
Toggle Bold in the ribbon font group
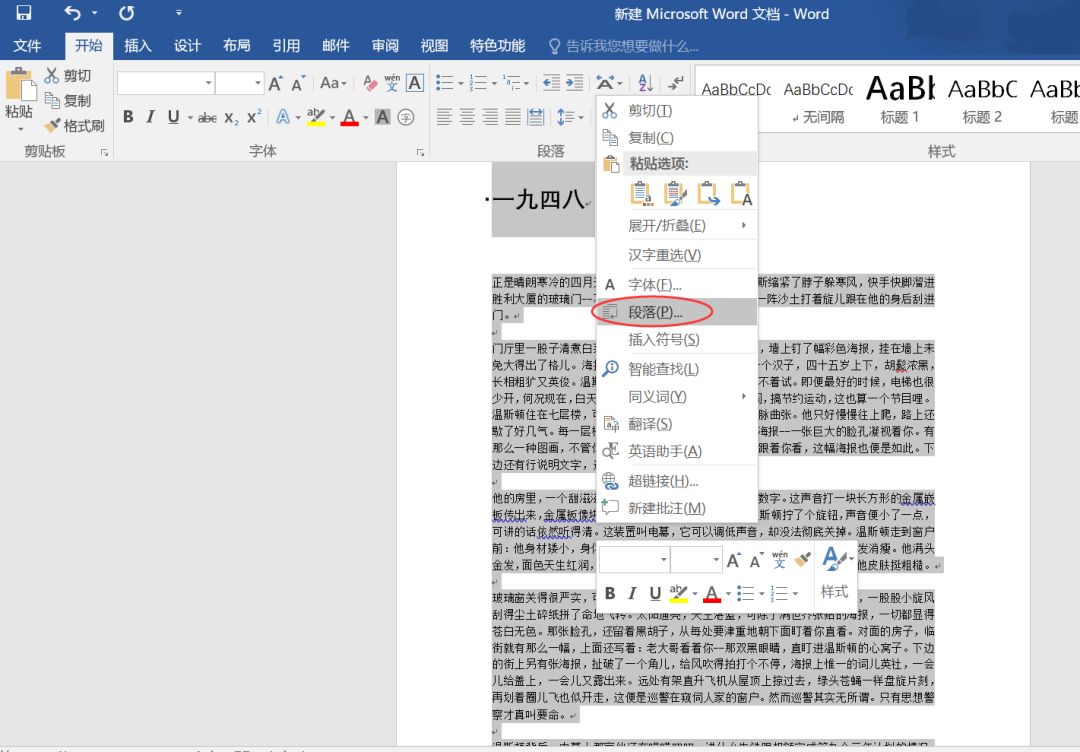pos(128,117)
